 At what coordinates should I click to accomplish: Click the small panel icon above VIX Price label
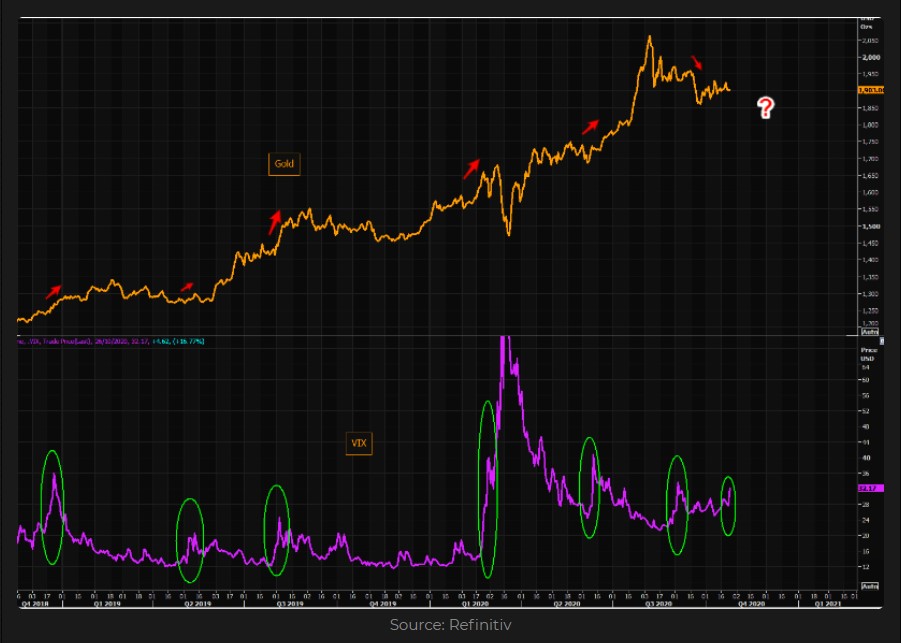click(881, 341)
